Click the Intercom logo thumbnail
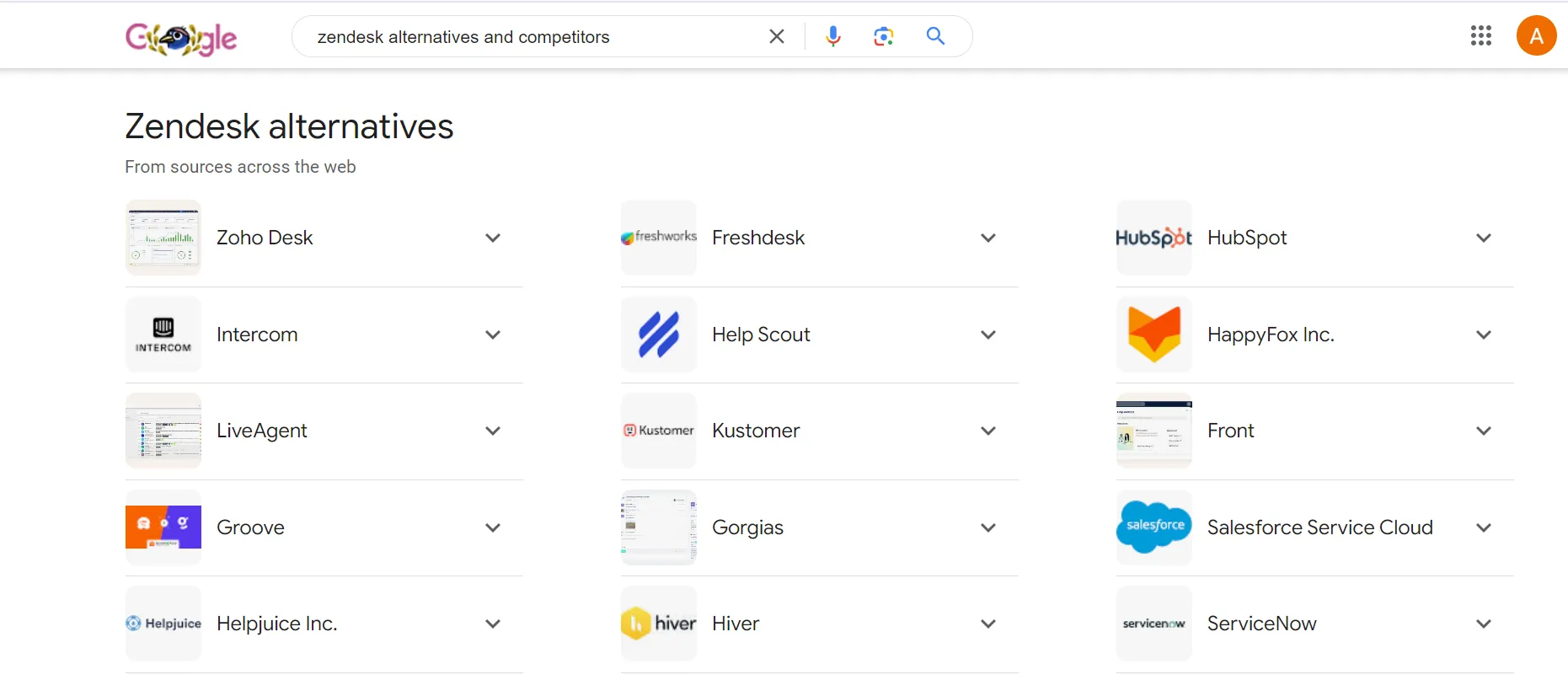The width and height of the screenshot is (1568, 680). (163, 335)
